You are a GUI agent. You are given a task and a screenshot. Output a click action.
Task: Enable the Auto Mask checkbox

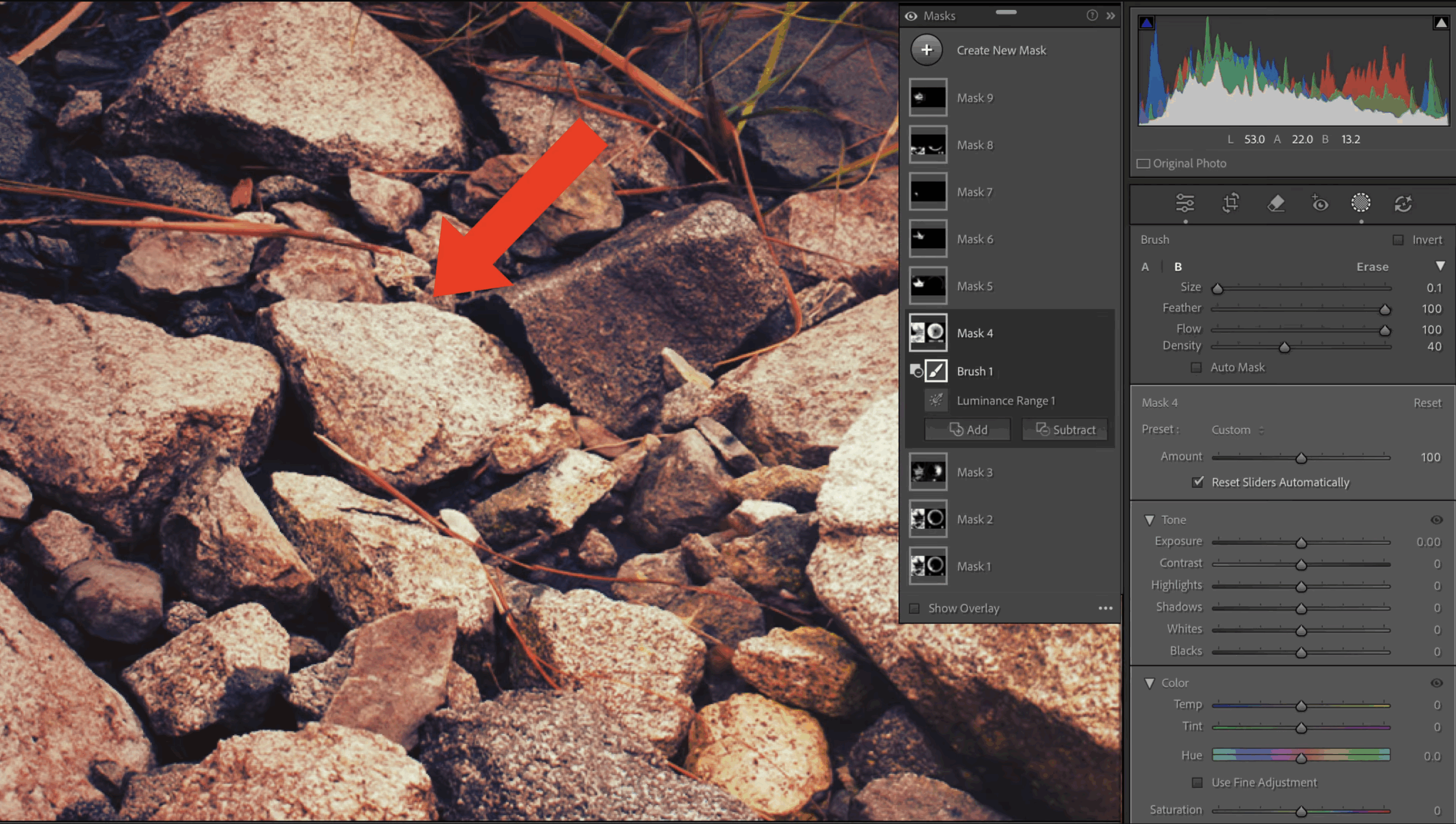click(x=1197, y=367)
